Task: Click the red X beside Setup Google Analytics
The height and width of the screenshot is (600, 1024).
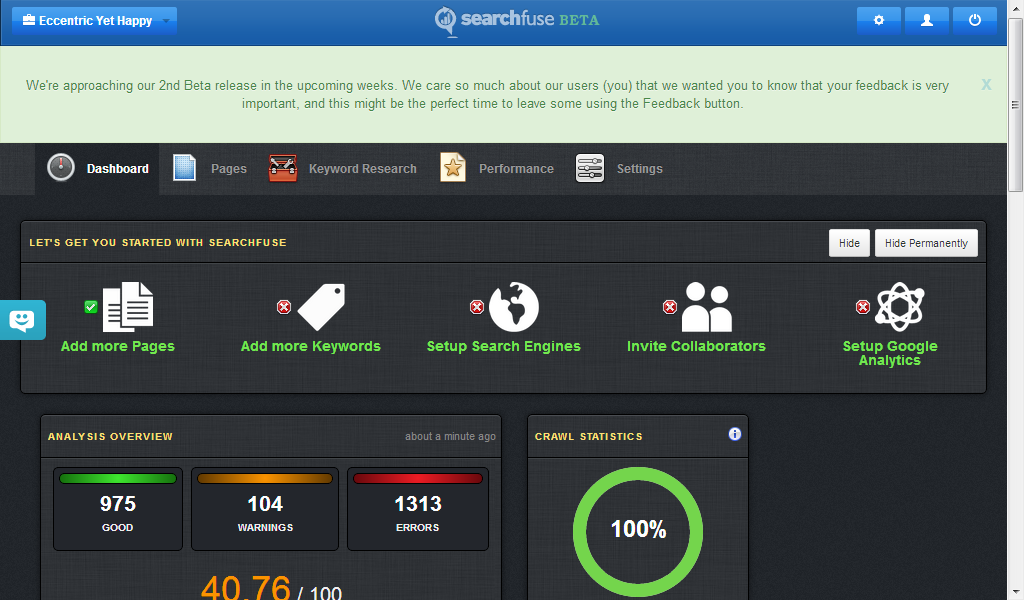Action: (863, 307)
